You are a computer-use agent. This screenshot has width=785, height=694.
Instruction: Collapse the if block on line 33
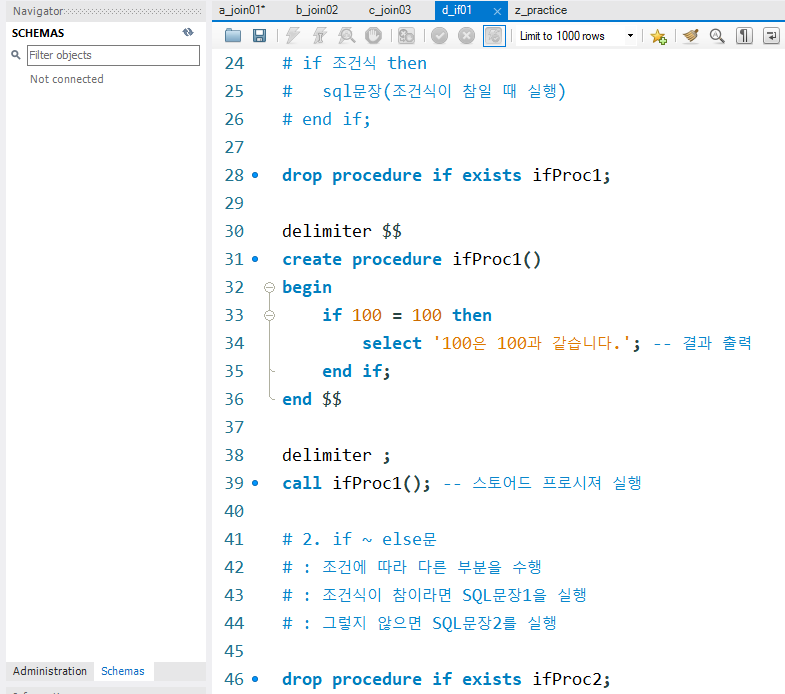click(x=269, y=315)
